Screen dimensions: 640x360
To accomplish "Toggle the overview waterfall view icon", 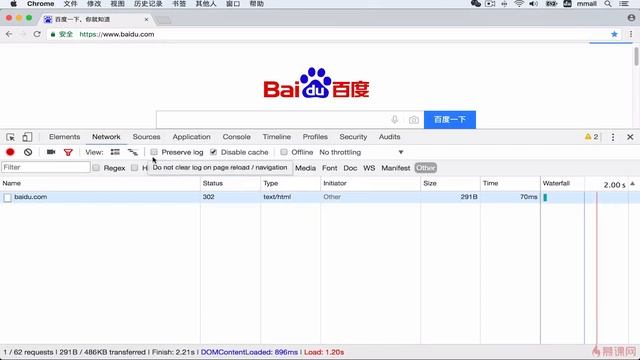I will tap(133, 152).
